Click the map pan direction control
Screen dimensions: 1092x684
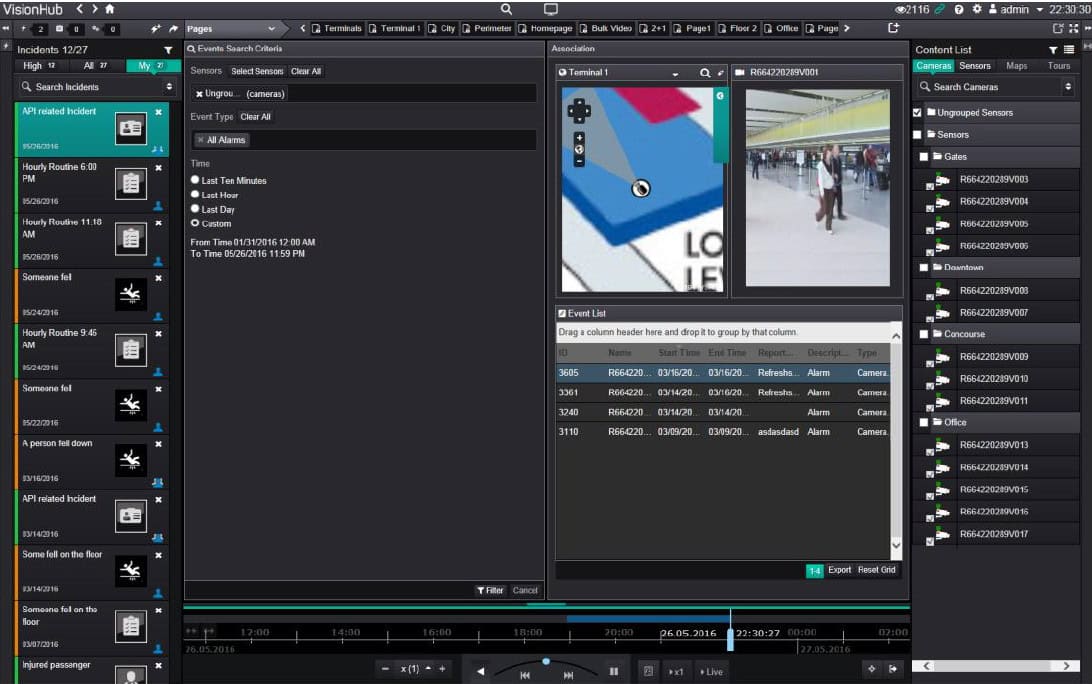(x=579, y=109)
